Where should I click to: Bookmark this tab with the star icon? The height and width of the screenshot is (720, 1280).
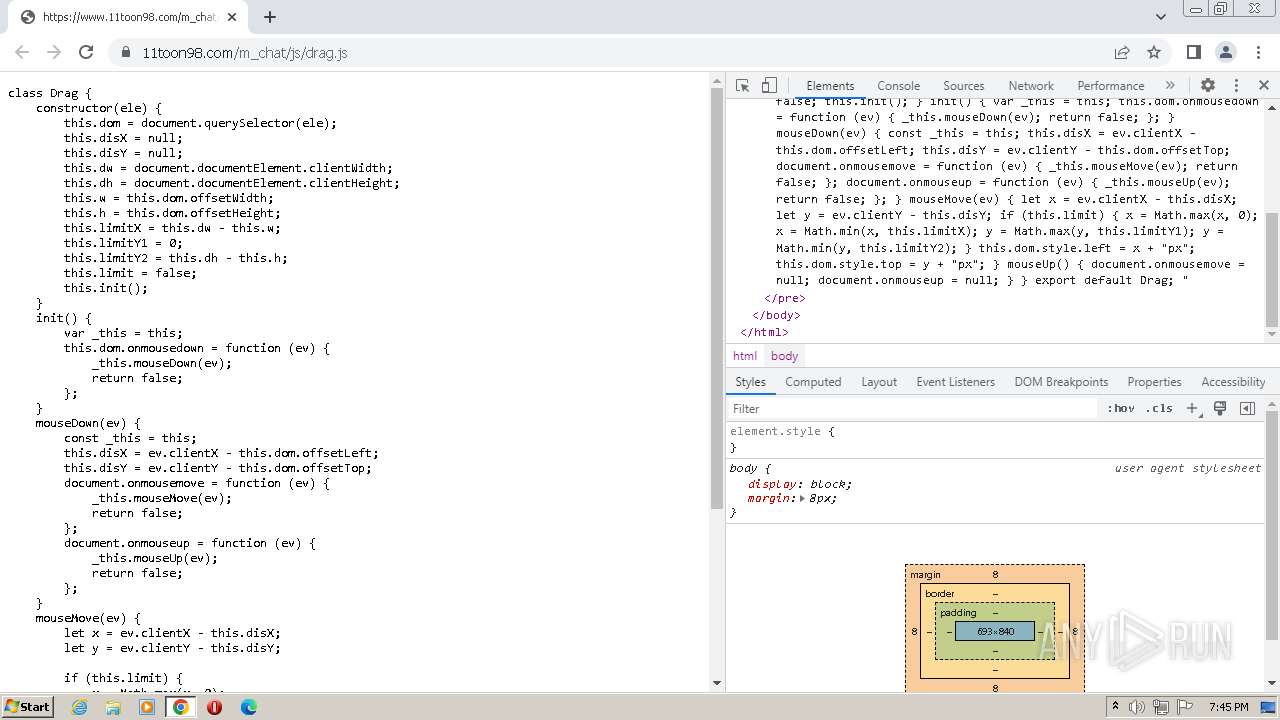[x=1154, y=52]
